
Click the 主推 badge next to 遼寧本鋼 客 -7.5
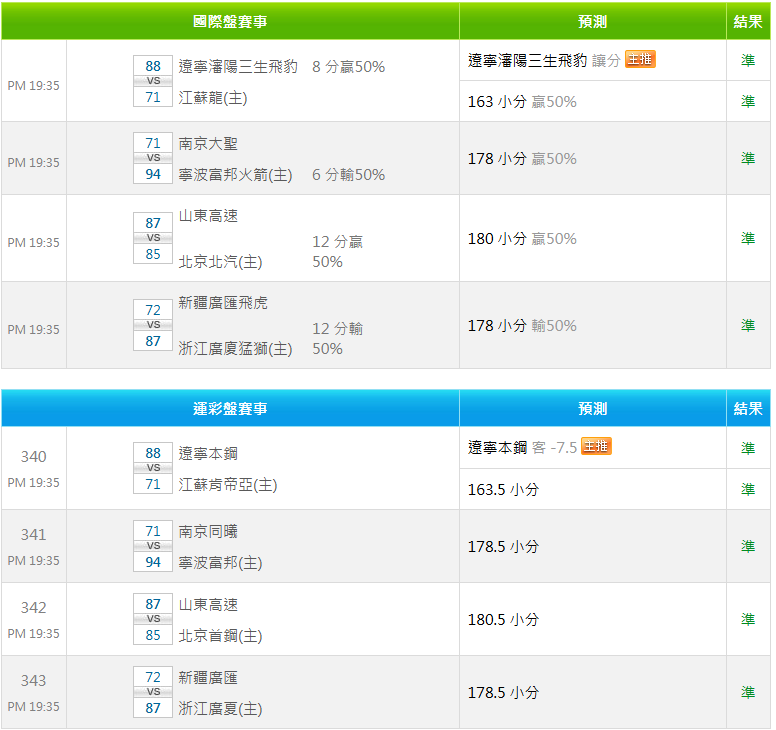[596, 447]
